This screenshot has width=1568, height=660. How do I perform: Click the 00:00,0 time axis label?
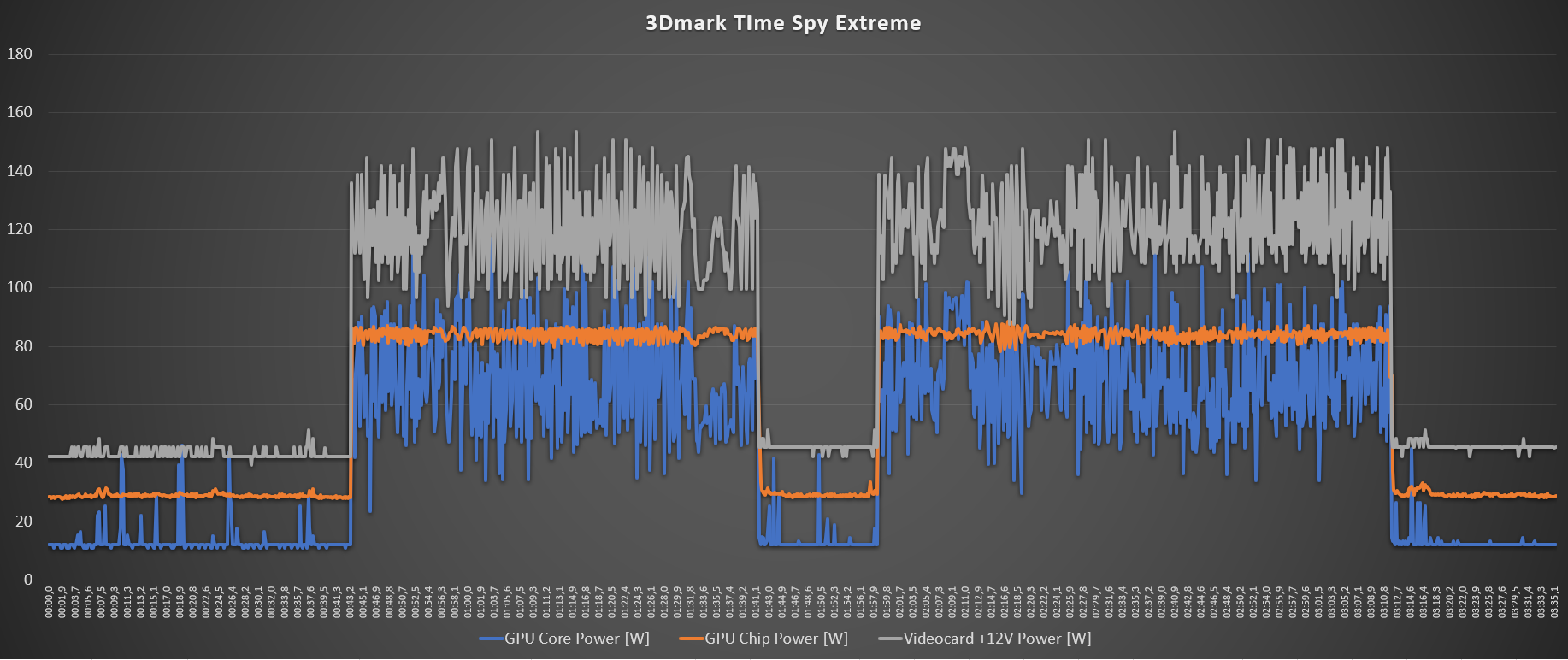50,602
